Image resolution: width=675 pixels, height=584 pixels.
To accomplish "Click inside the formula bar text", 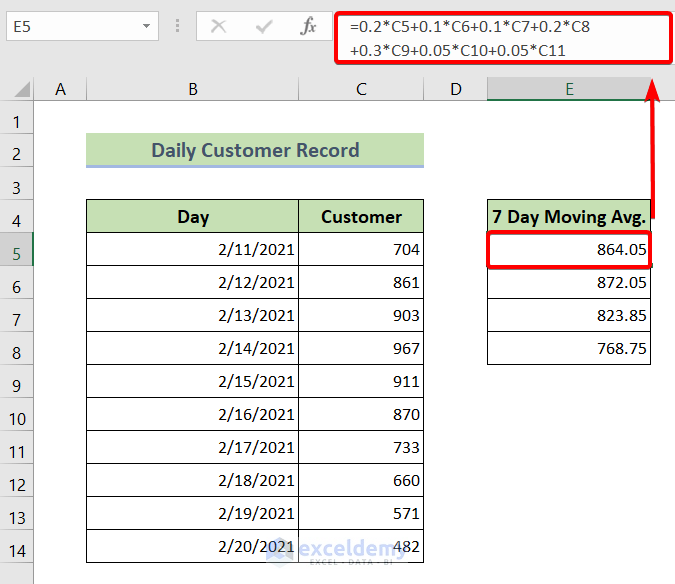I will point(500,39).
